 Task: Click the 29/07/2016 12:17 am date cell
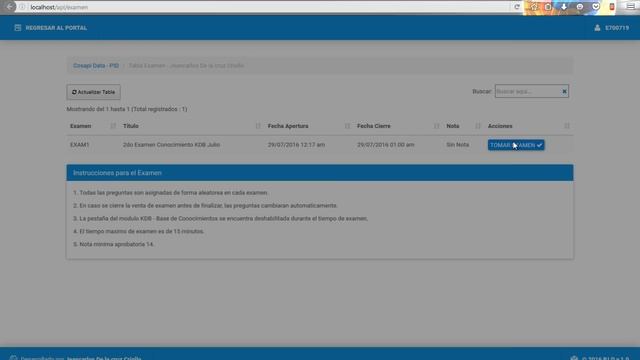296,144
